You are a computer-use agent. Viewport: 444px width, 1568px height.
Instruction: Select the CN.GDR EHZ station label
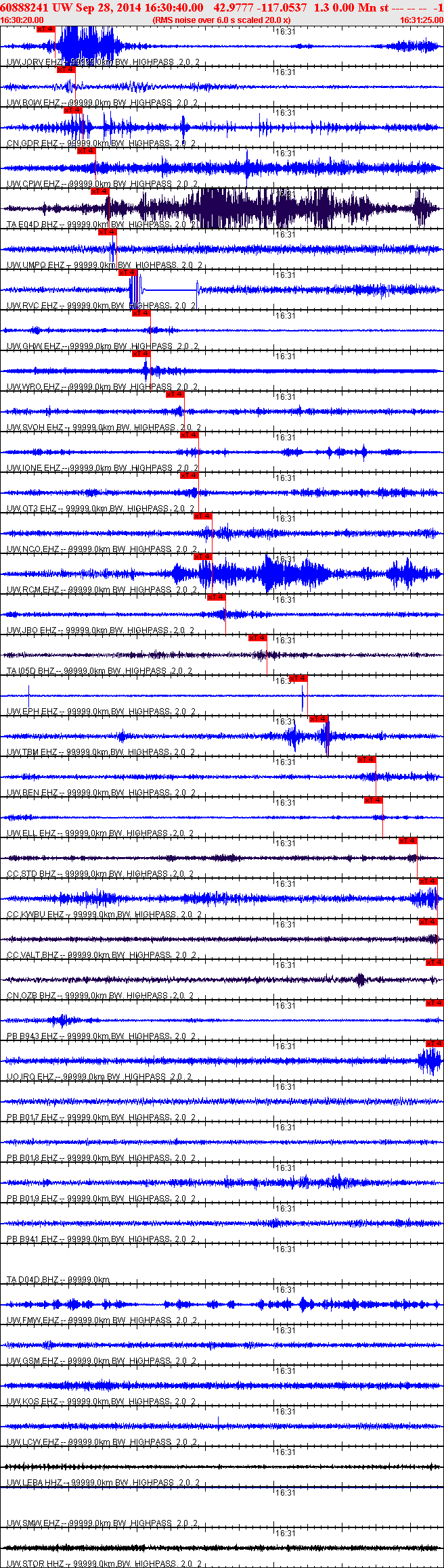[x=32, y=143]
